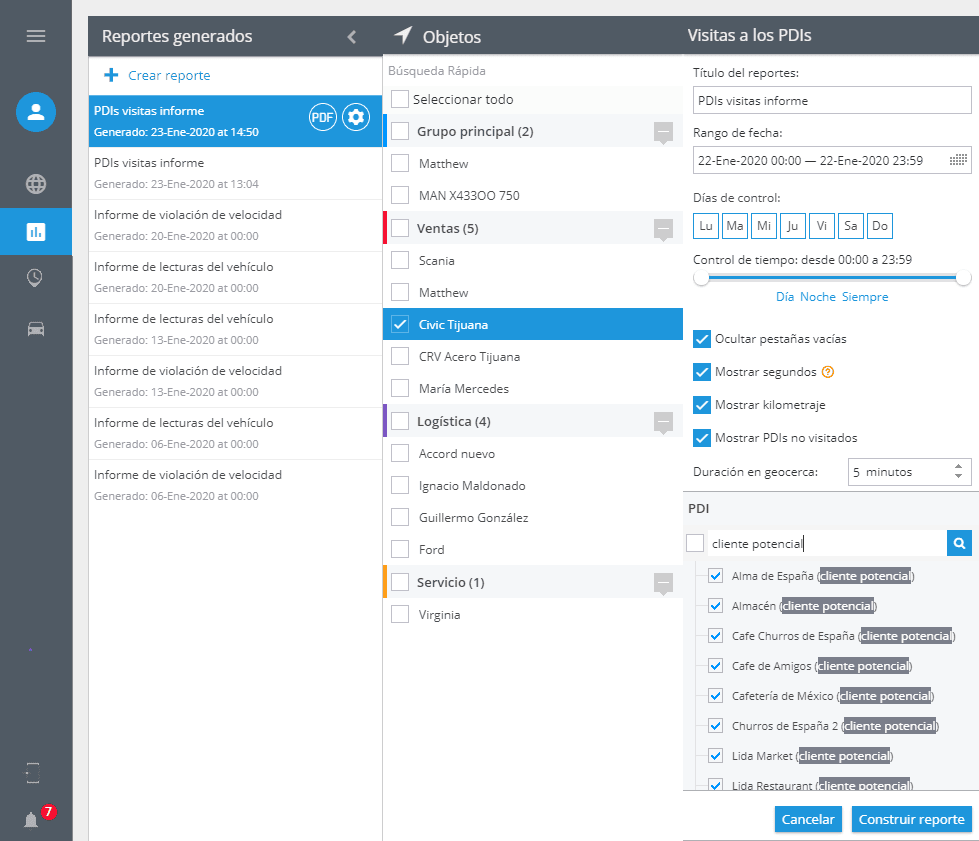Screen dimensions: 979x841
Task: Click the PDI search magnifier button
Action: (x=959, y=543)
